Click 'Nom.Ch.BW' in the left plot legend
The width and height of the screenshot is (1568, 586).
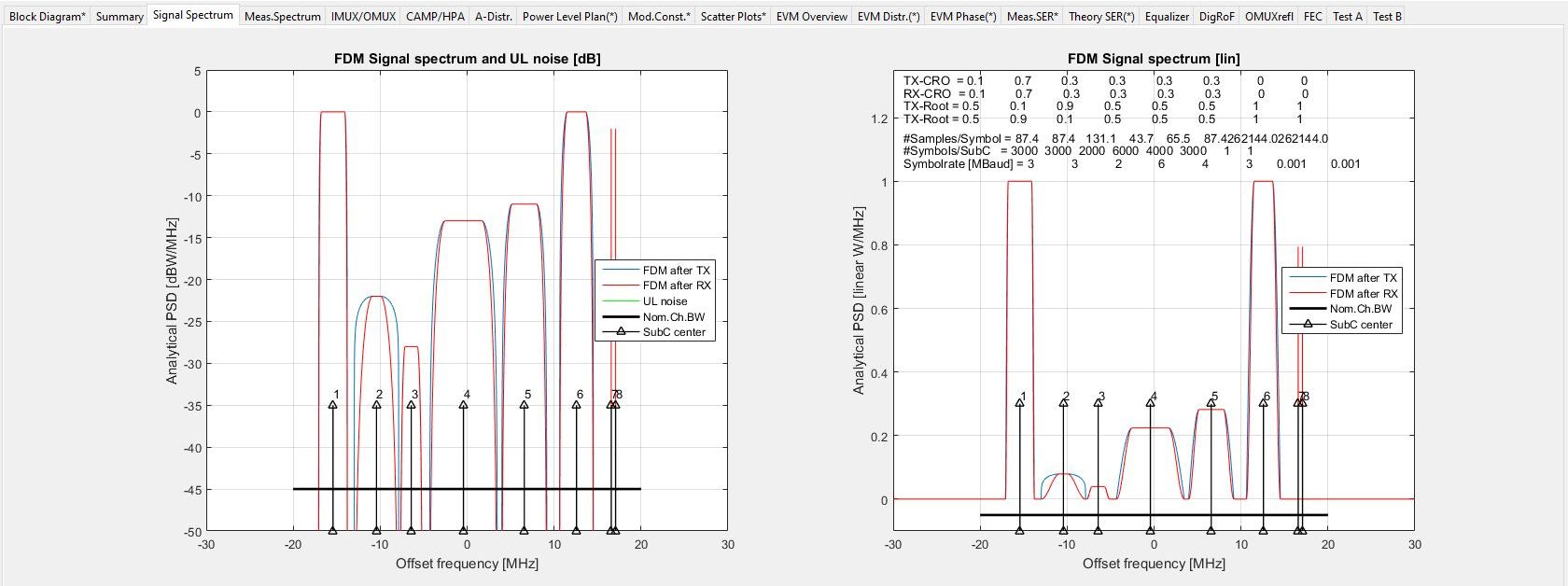click(x=674, y=317)
